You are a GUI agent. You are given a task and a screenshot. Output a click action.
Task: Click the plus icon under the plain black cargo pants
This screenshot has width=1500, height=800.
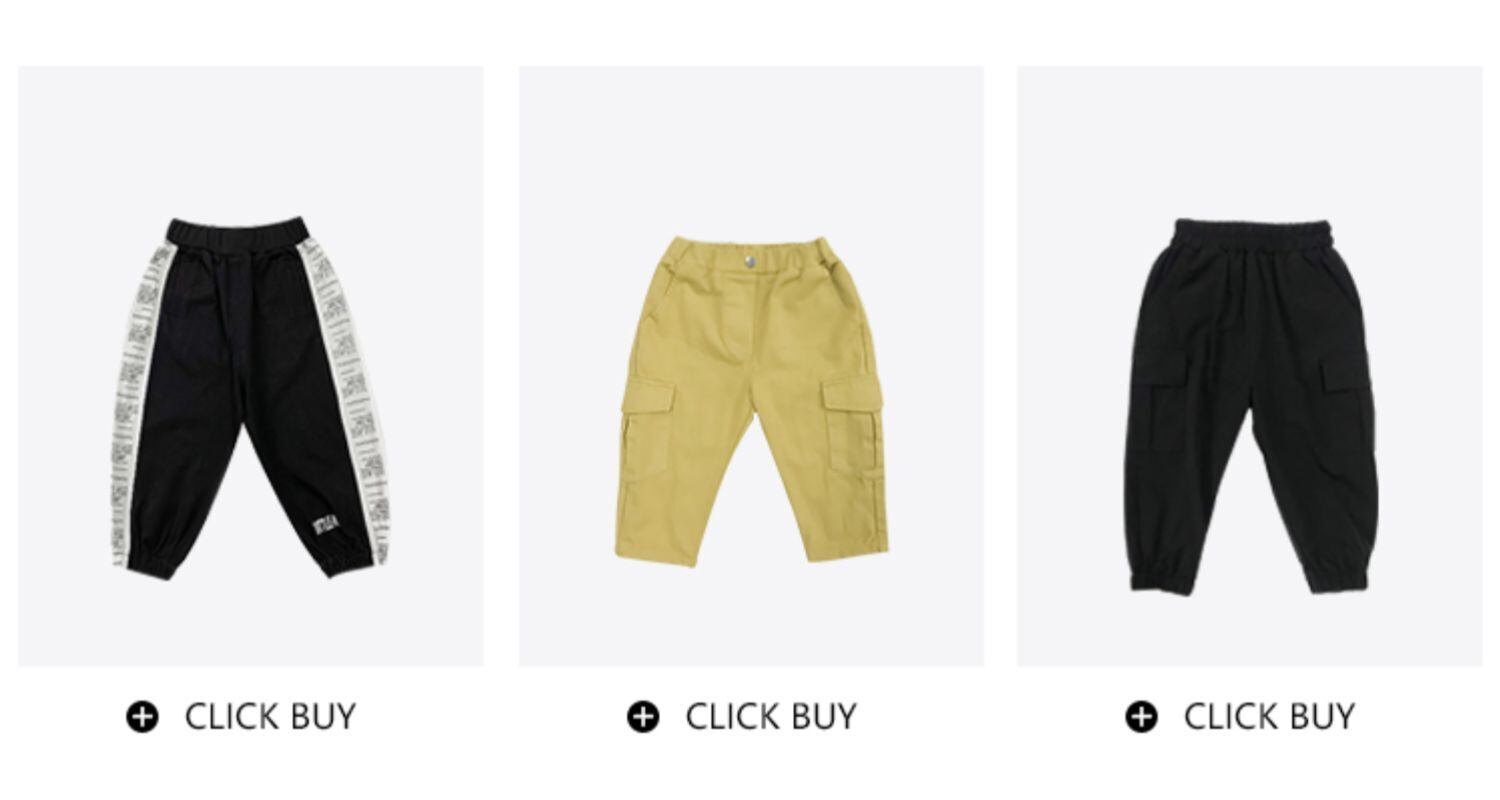(x=1141, y=717)
